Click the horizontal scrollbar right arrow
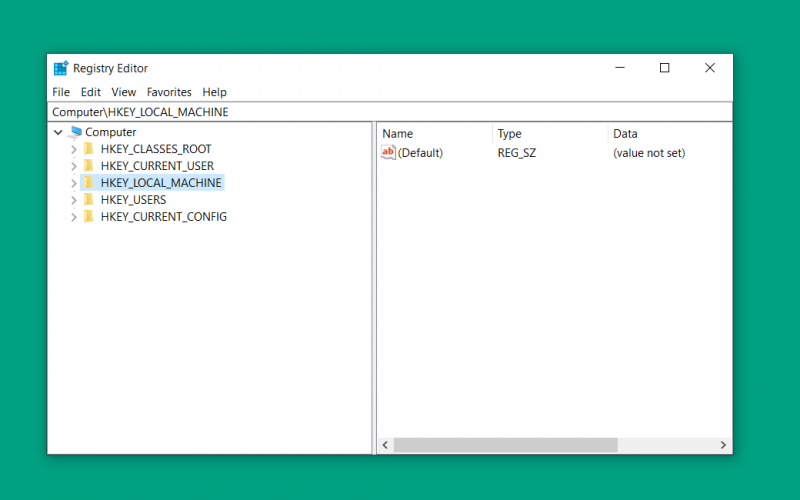 click(723, 445)
